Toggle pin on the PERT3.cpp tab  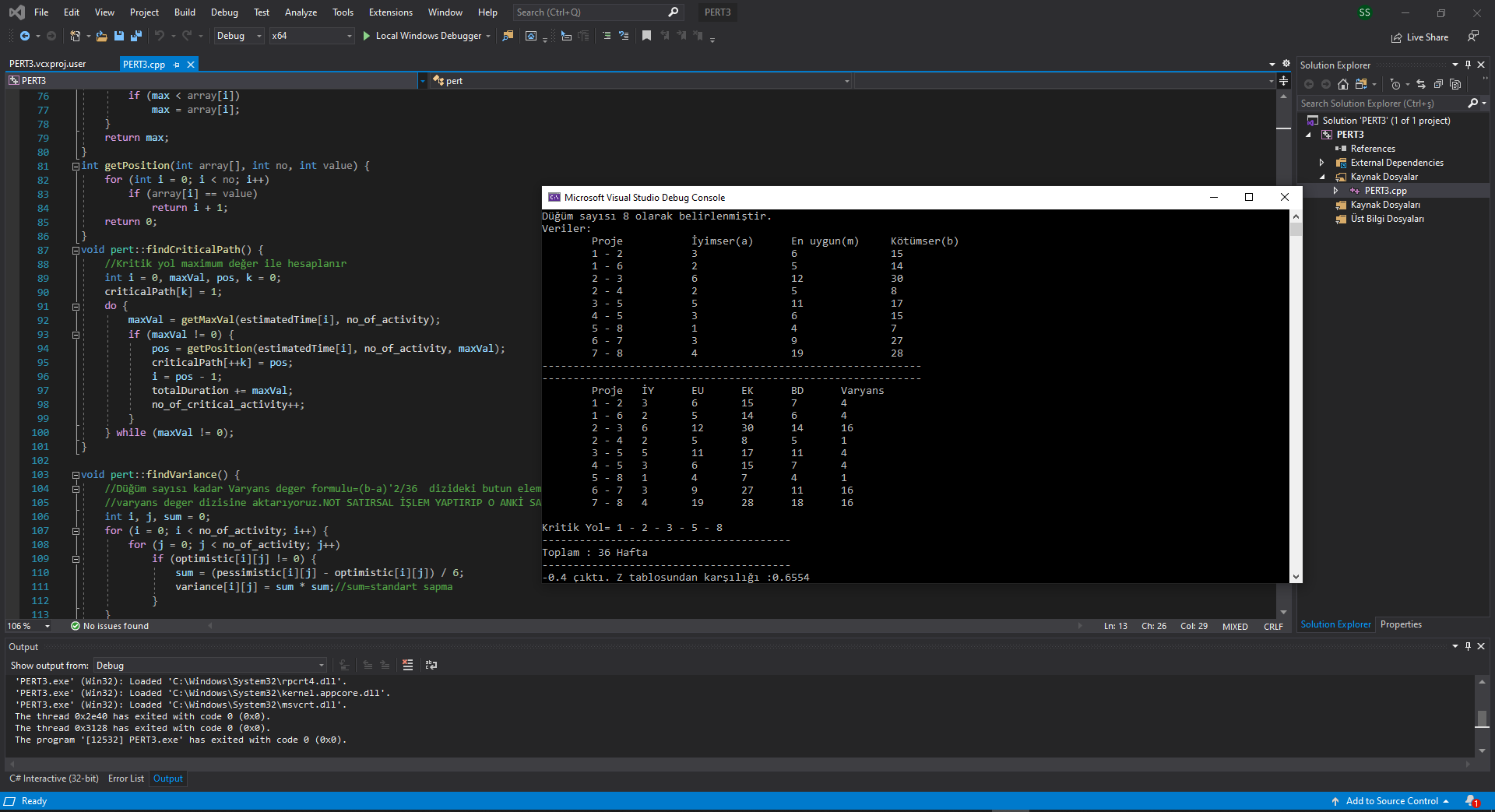click(x=177, y=65)
